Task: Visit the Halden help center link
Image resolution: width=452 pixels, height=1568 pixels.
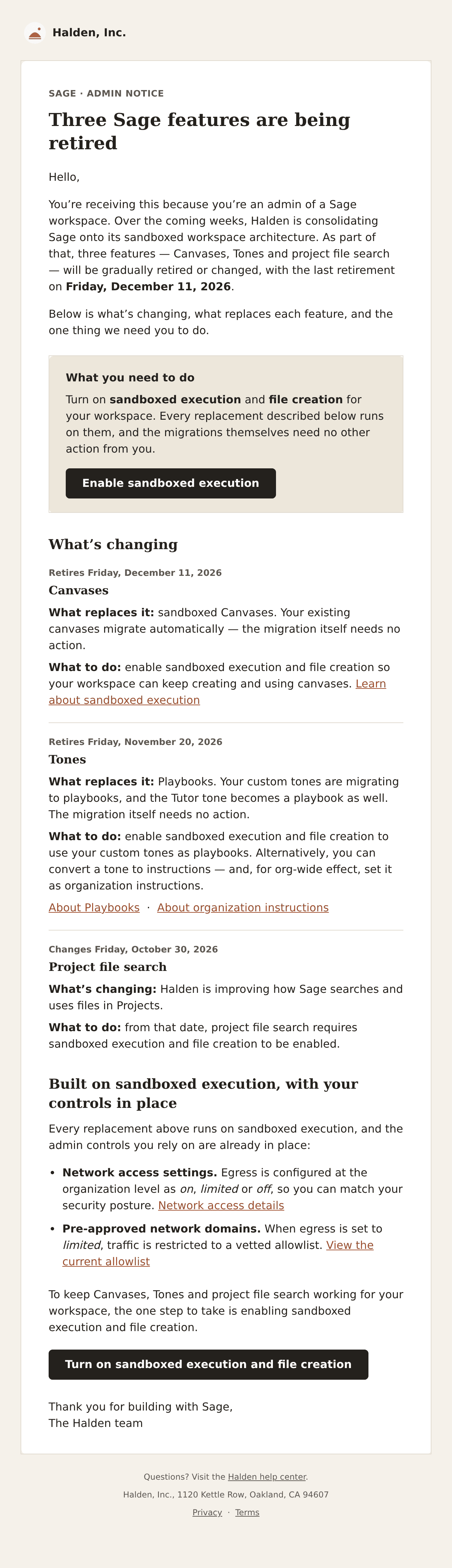Action: point(267,1477)
